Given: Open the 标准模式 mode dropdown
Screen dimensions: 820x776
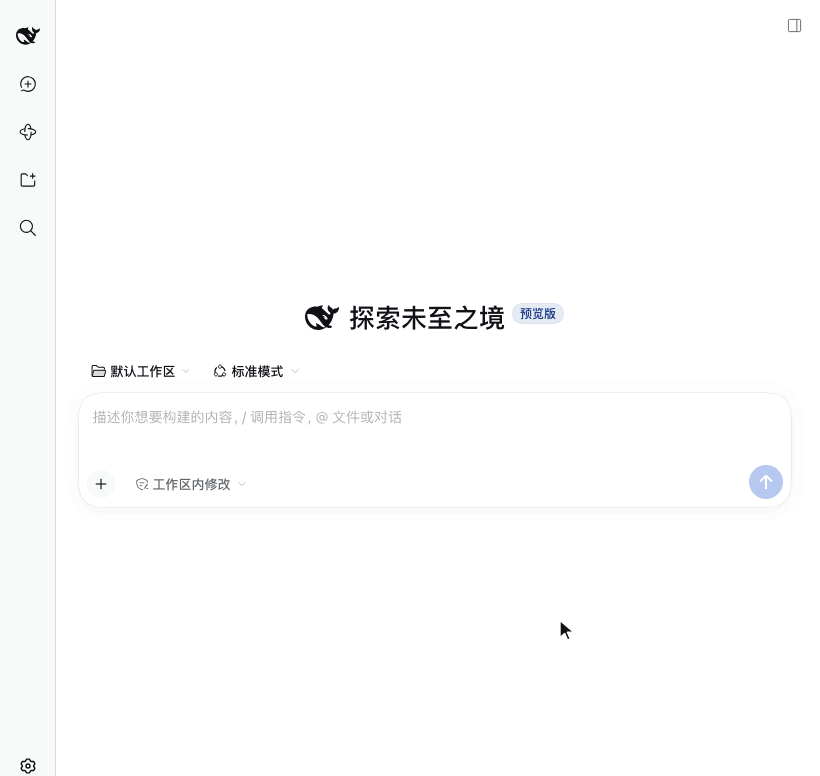Looking at the screenshot, I should [256, 371].
